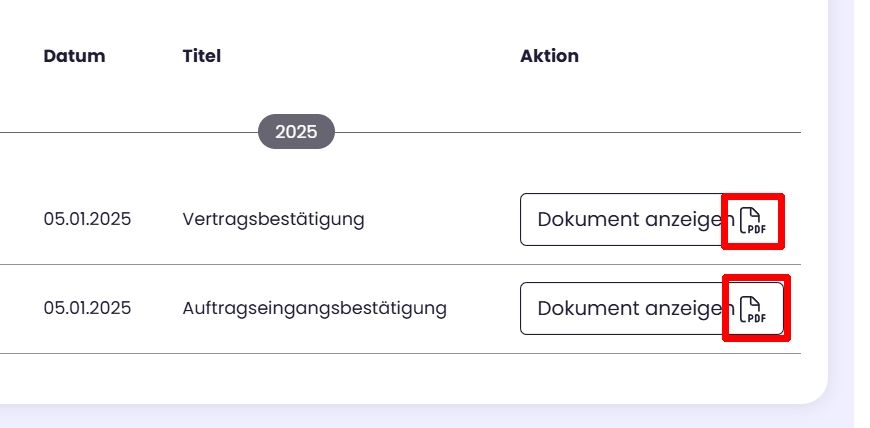Click Dokument anzeigen for Vertragsbestätigung
This screenshot has width=870, height=428.
(x=627, y=220)
